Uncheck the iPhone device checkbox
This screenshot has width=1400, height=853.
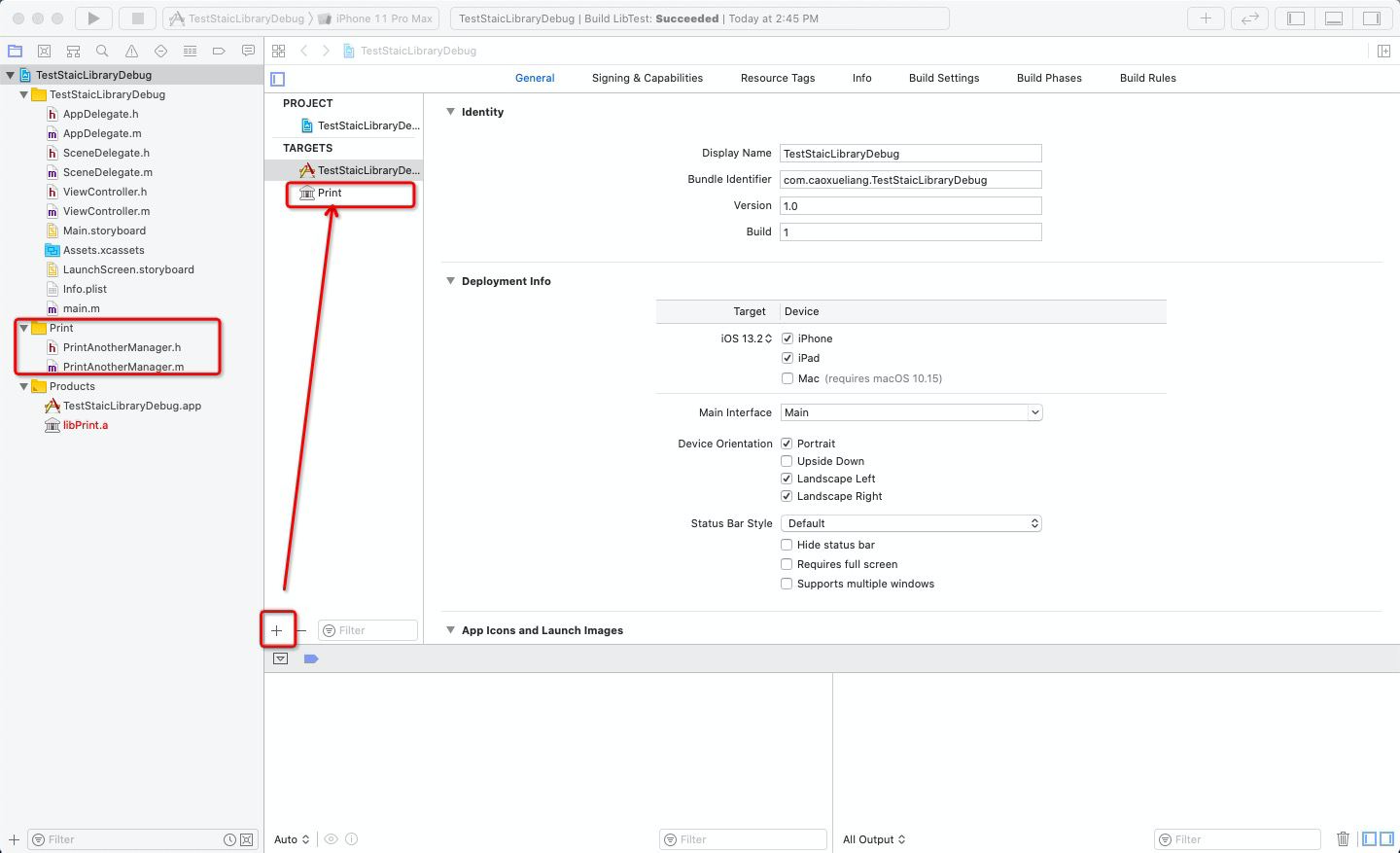tap(787, 338)
